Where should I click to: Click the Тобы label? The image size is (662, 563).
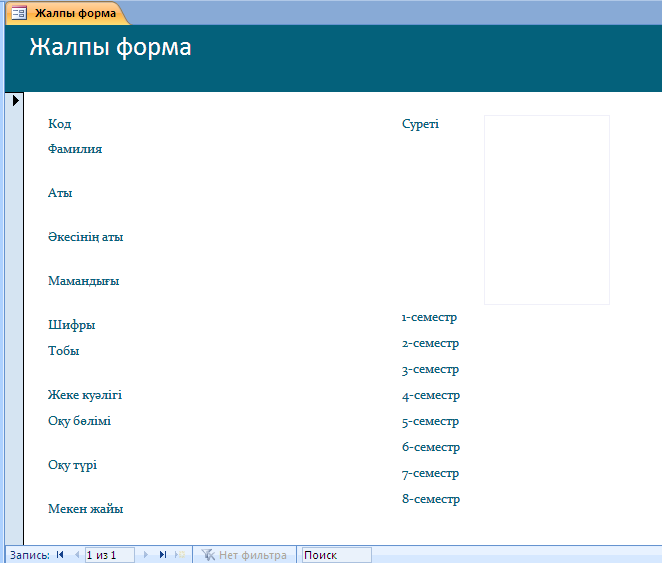64,351
